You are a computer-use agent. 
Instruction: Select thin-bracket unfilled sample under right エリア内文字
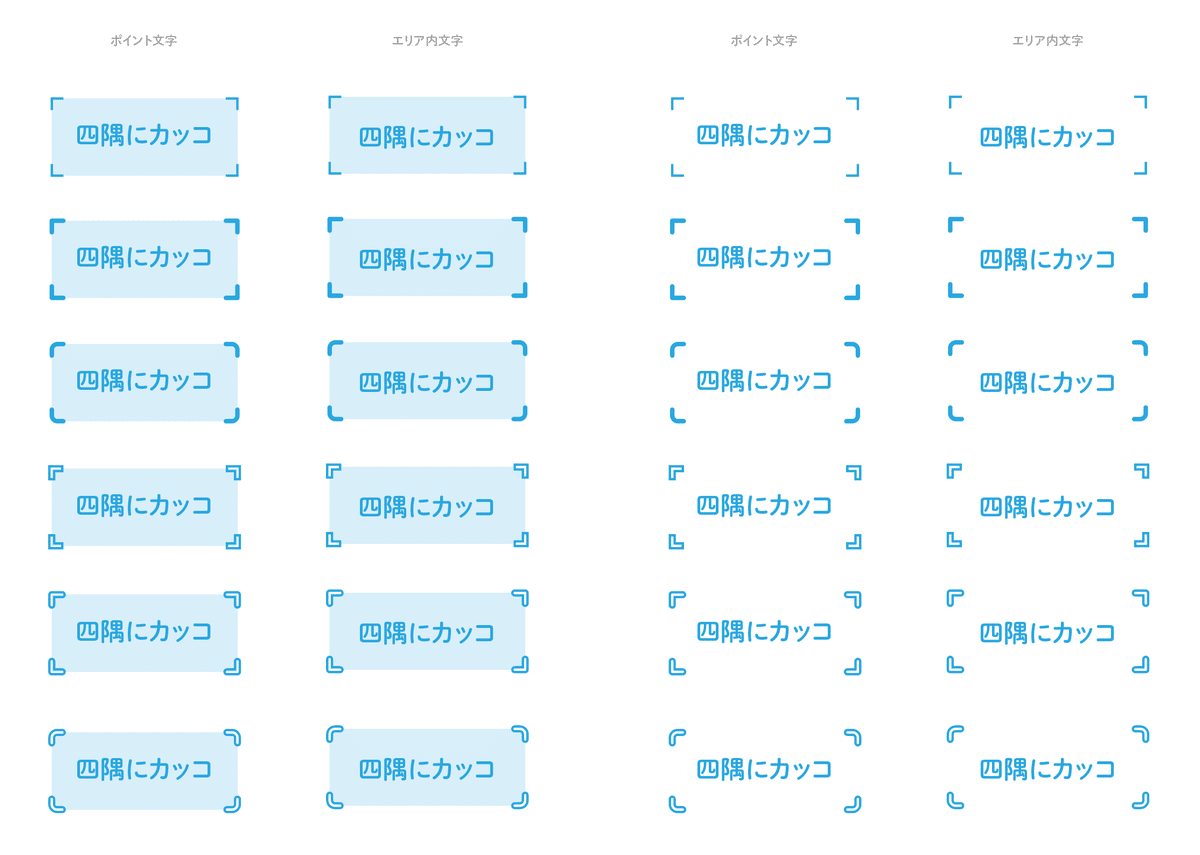[x=1047, y=137]
